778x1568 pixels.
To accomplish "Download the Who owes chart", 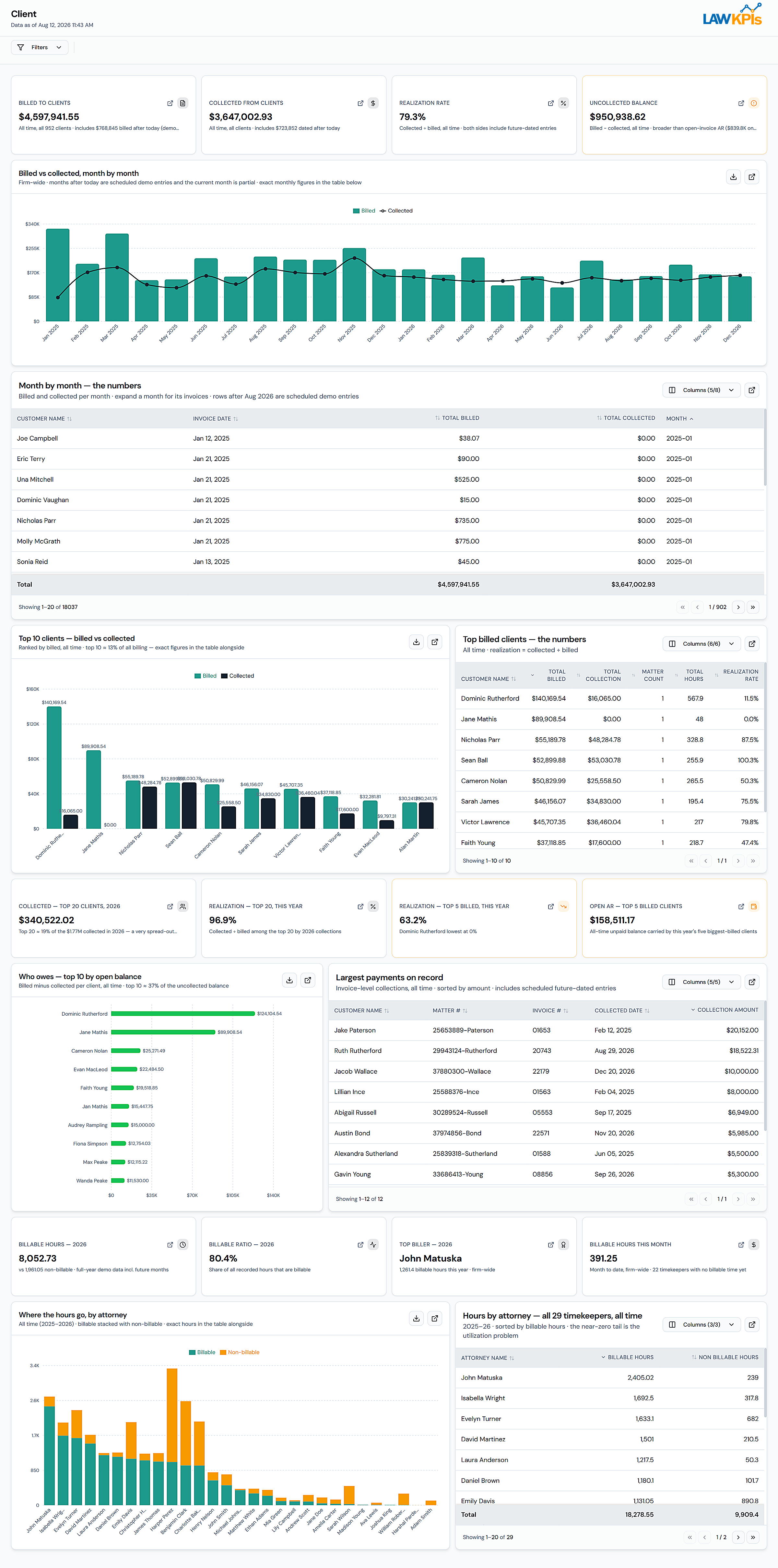I will coord(289,980).
